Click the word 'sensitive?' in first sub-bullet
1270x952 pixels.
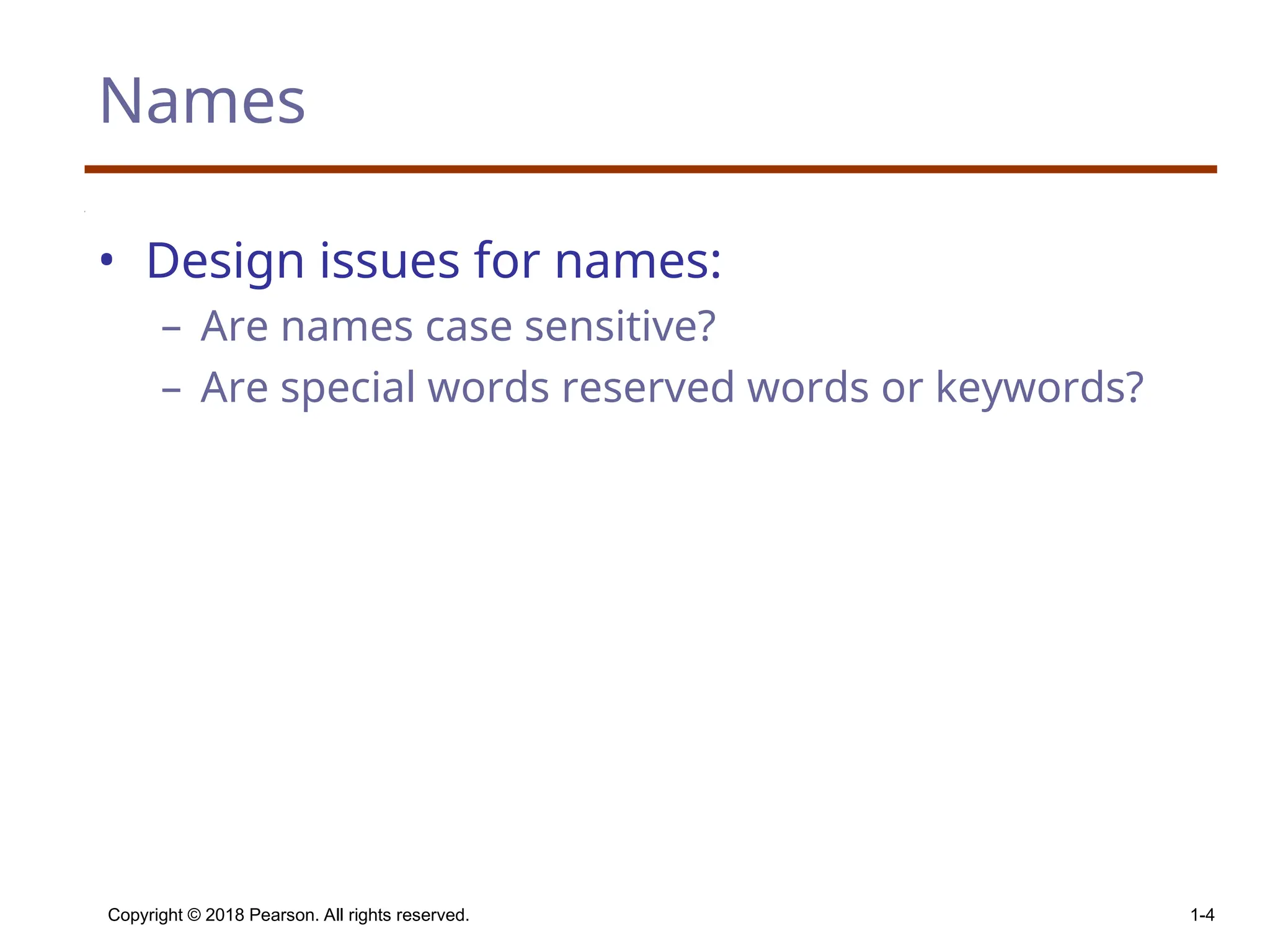tap(620, 326)
